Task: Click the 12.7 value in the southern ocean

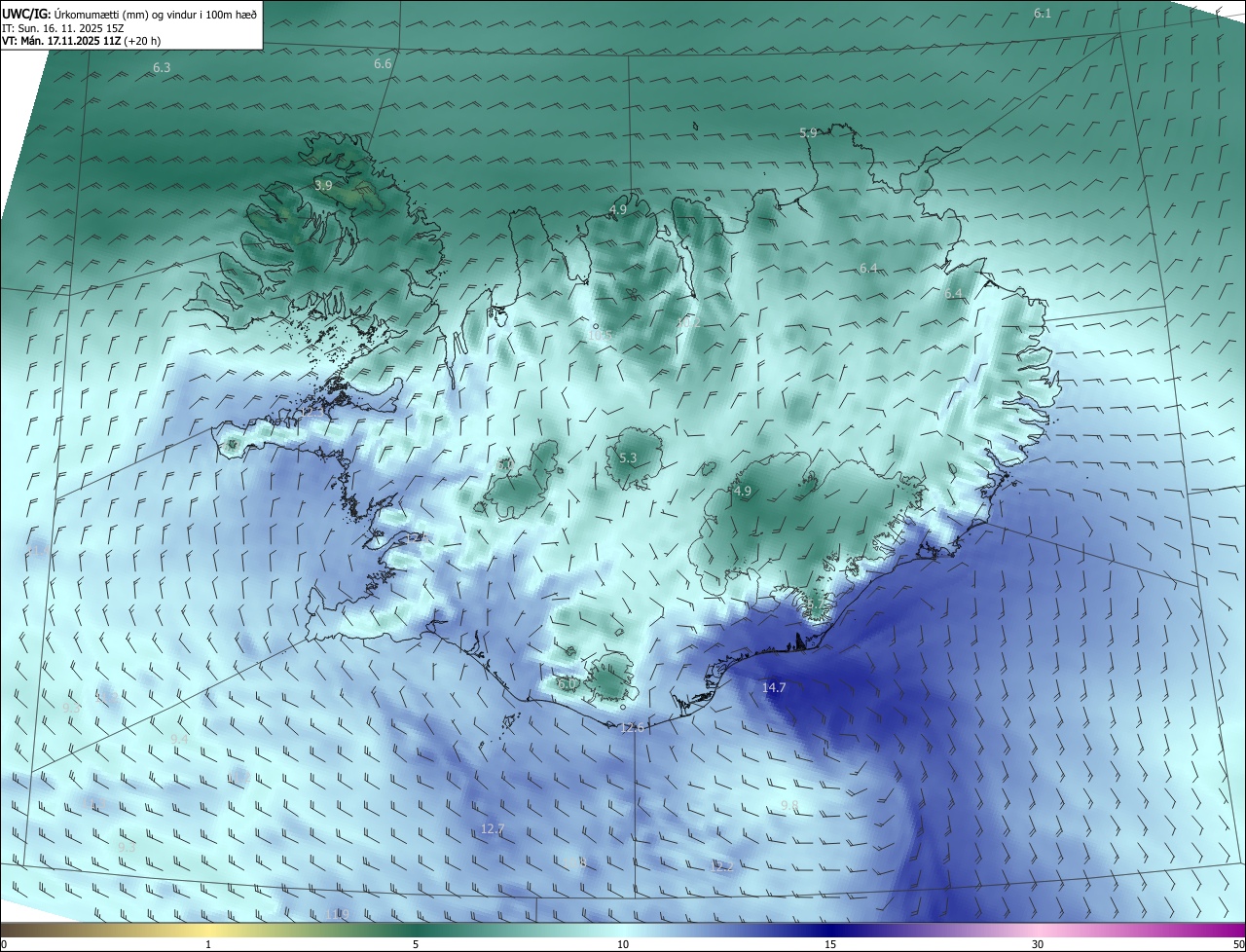Action: pos(493,829)
